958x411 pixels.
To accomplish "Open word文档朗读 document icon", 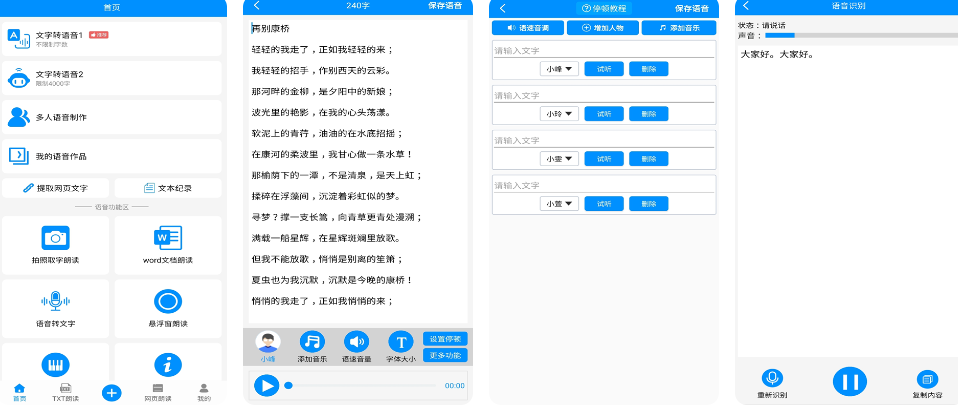I will [167, 238].
